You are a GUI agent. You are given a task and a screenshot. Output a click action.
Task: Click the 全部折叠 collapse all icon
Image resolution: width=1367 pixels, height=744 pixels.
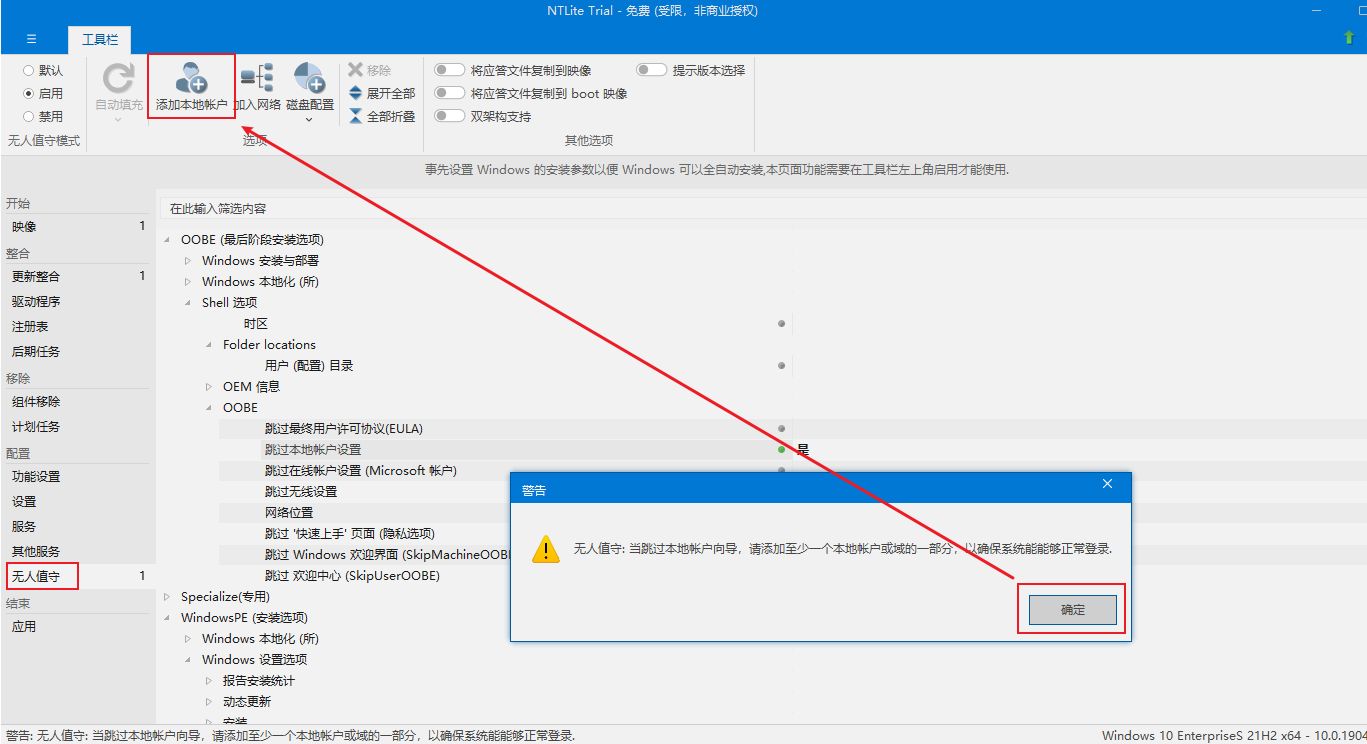tap(356, 116)
